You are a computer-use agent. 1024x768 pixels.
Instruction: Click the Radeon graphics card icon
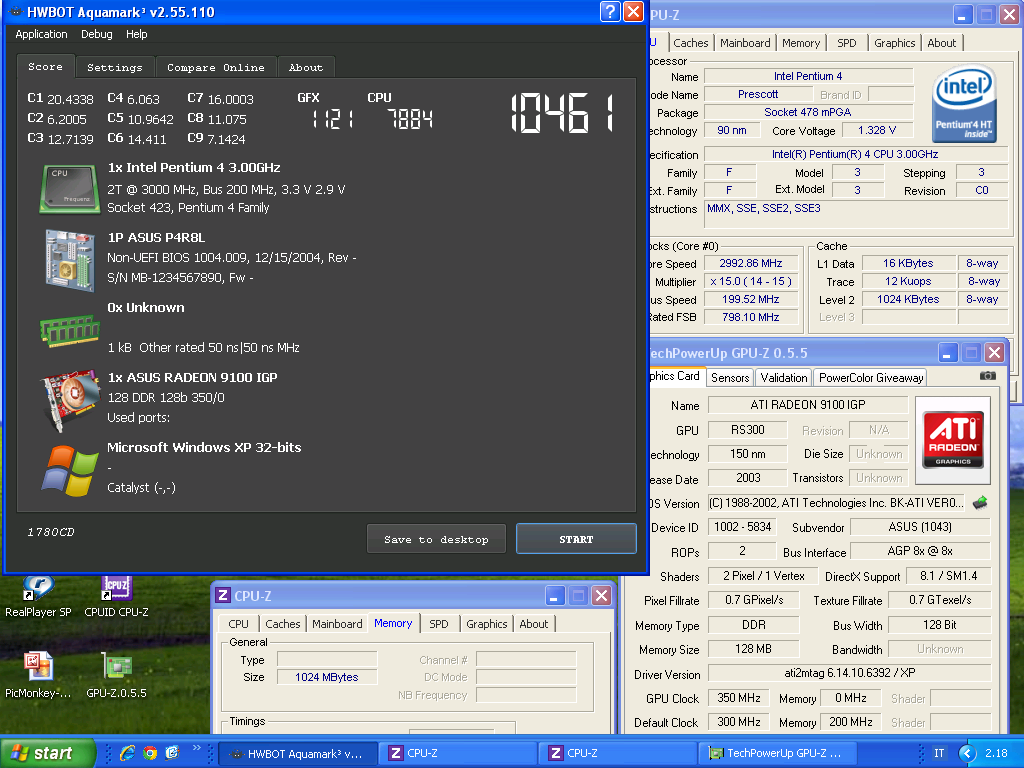[70, 400]
